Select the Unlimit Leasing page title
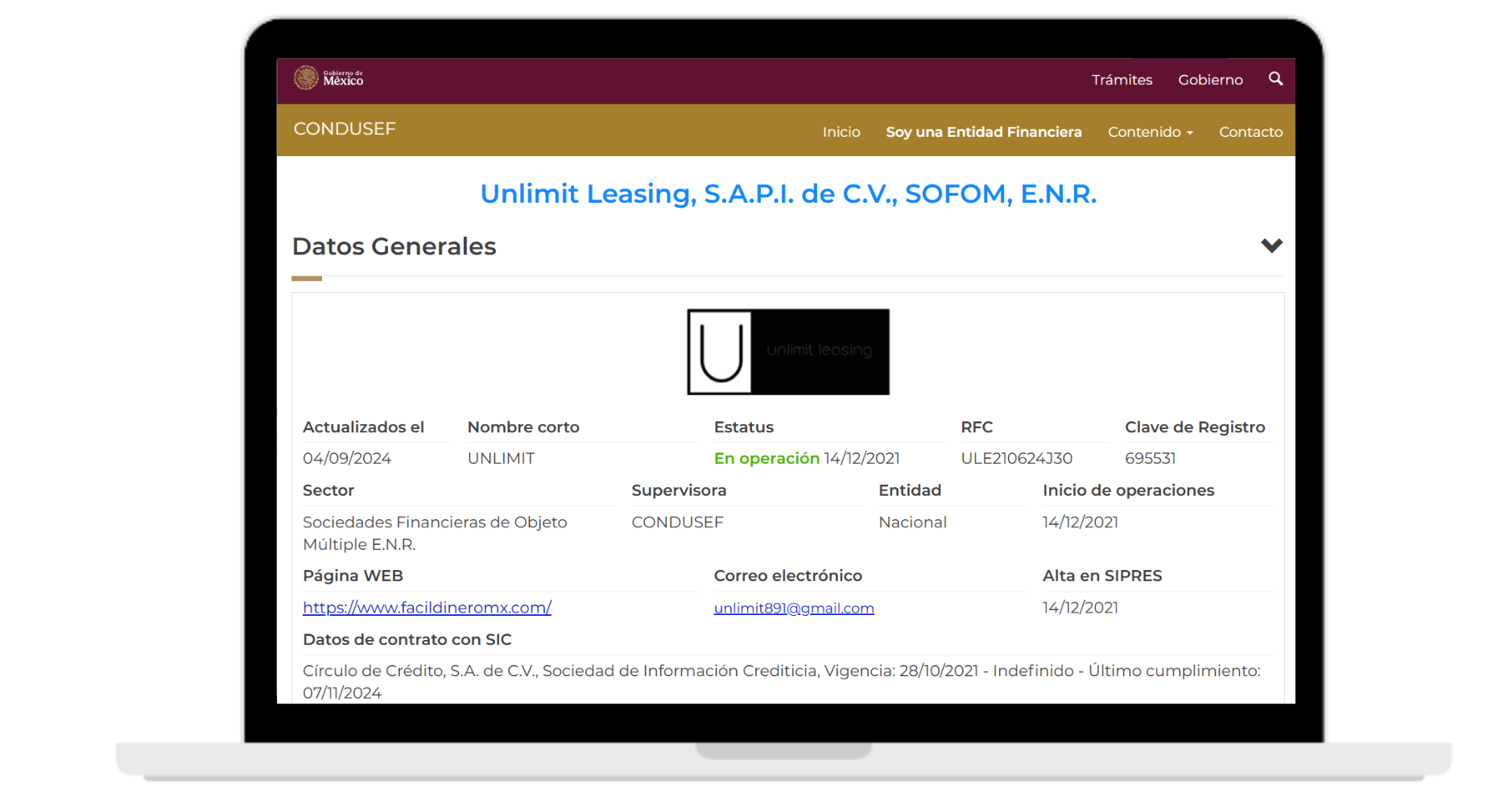The width and height of the screenshot is (1512, 805). point(788,193)
